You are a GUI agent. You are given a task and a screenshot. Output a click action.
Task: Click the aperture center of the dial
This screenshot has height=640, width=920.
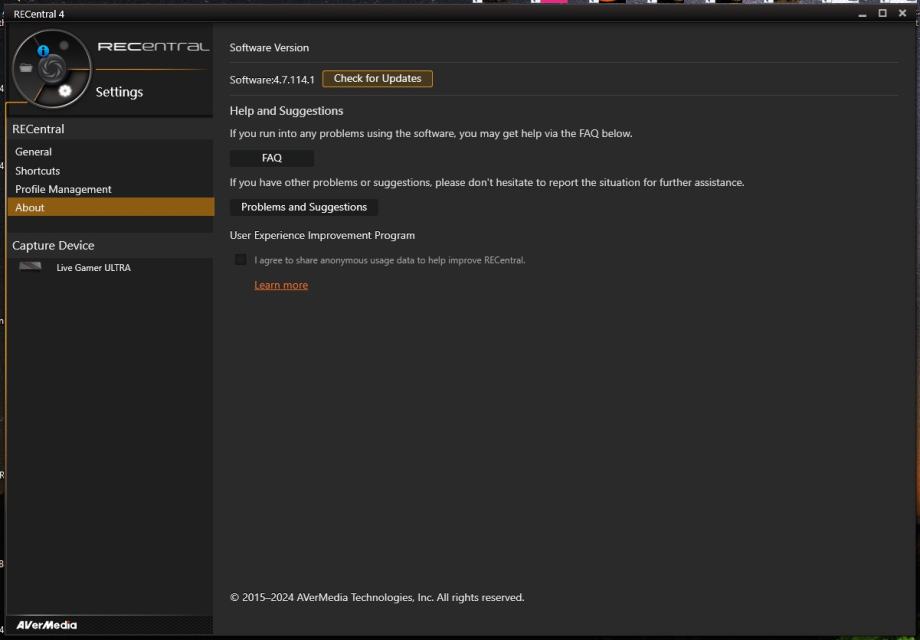click(x=52, y=68)
